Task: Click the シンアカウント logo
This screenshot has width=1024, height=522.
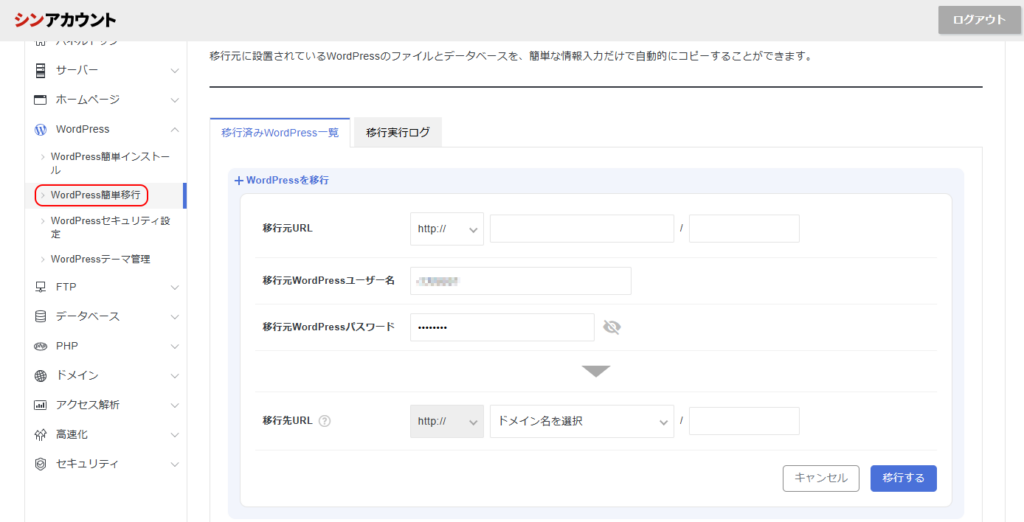Action: 65,20
